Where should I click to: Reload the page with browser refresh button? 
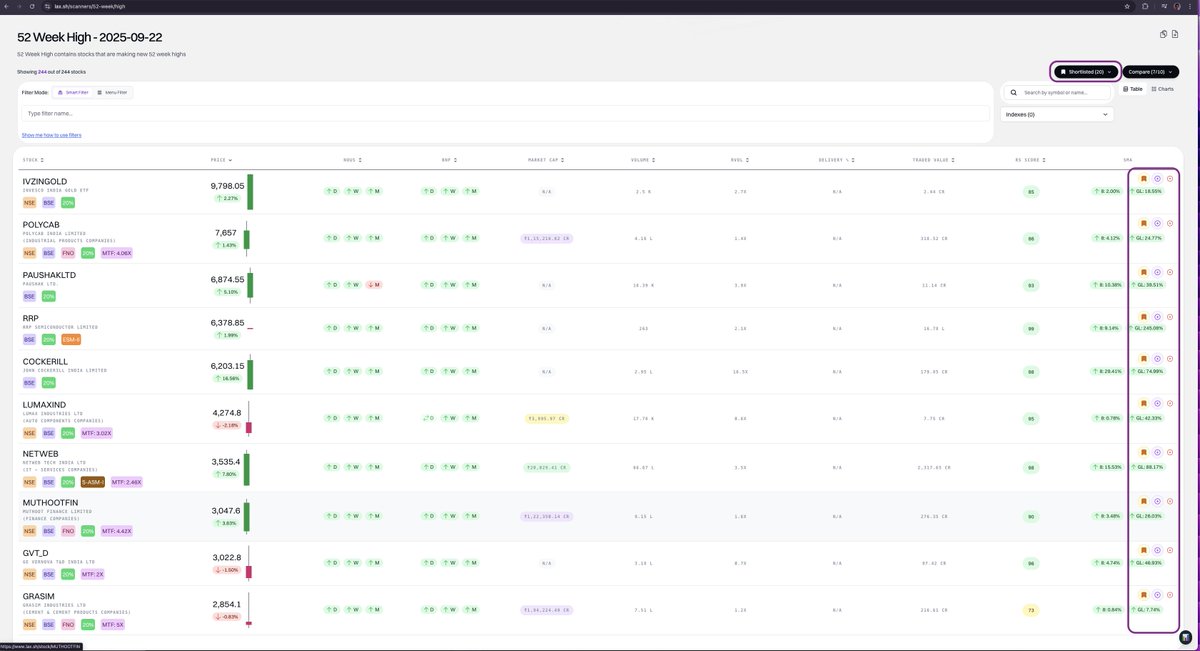[x=32, y=6]
